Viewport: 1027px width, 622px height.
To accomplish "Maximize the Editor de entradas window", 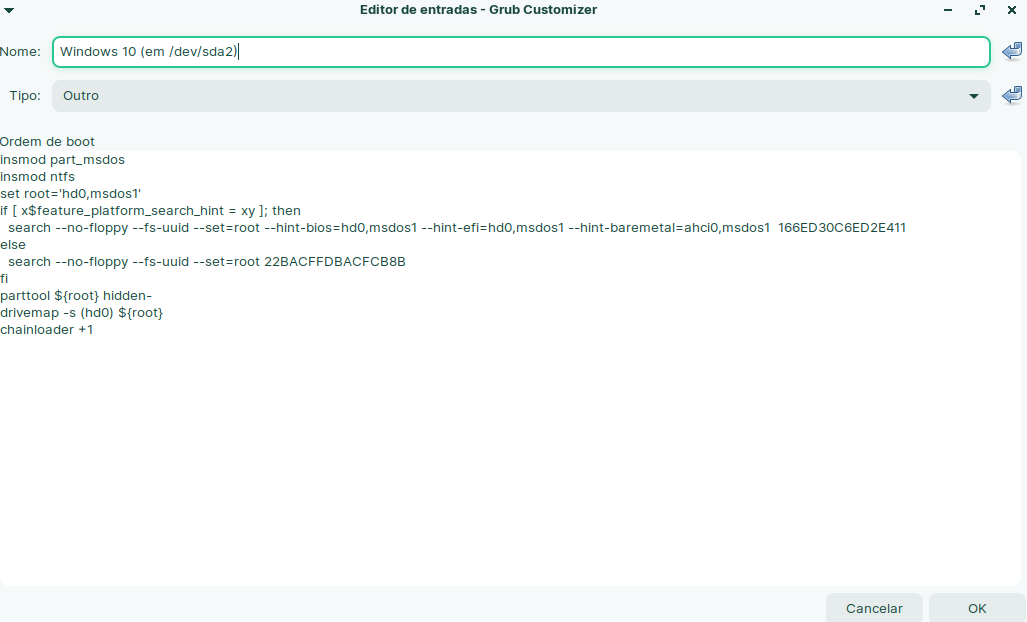I will click(980, 10).
